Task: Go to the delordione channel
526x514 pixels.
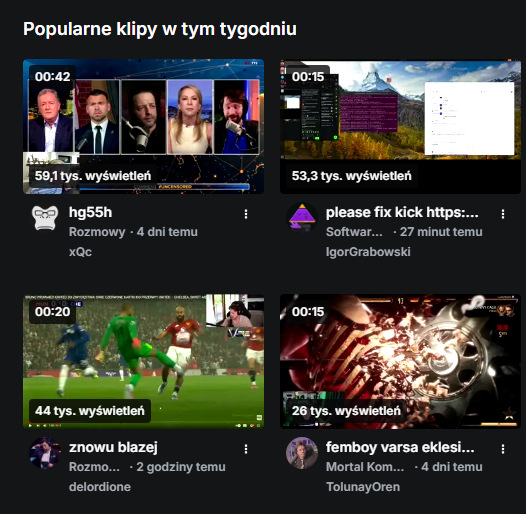Action: tap(100, 486)
